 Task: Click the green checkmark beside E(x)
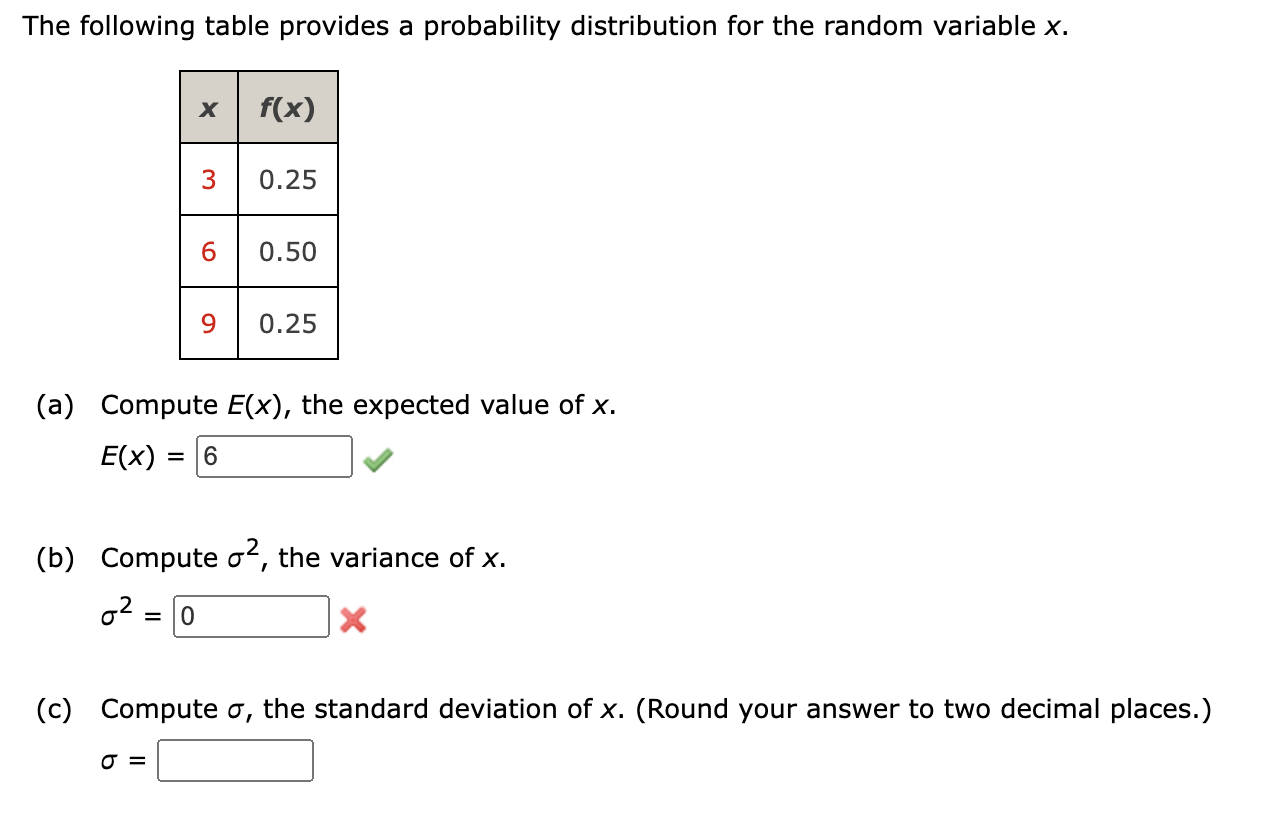coord(376,458)
